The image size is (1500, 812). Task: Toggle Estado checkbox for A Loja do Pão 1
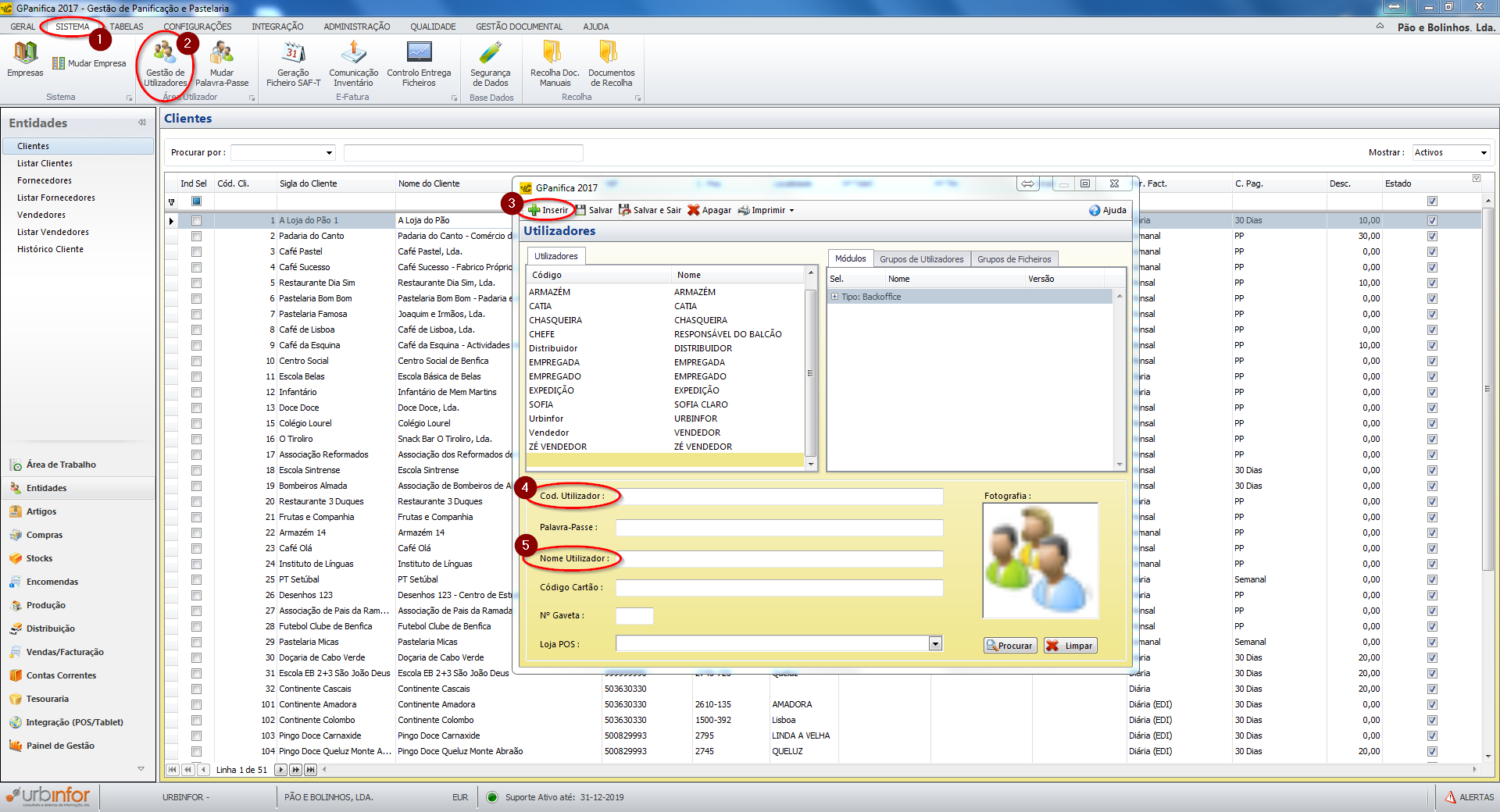coord(1432,221)
